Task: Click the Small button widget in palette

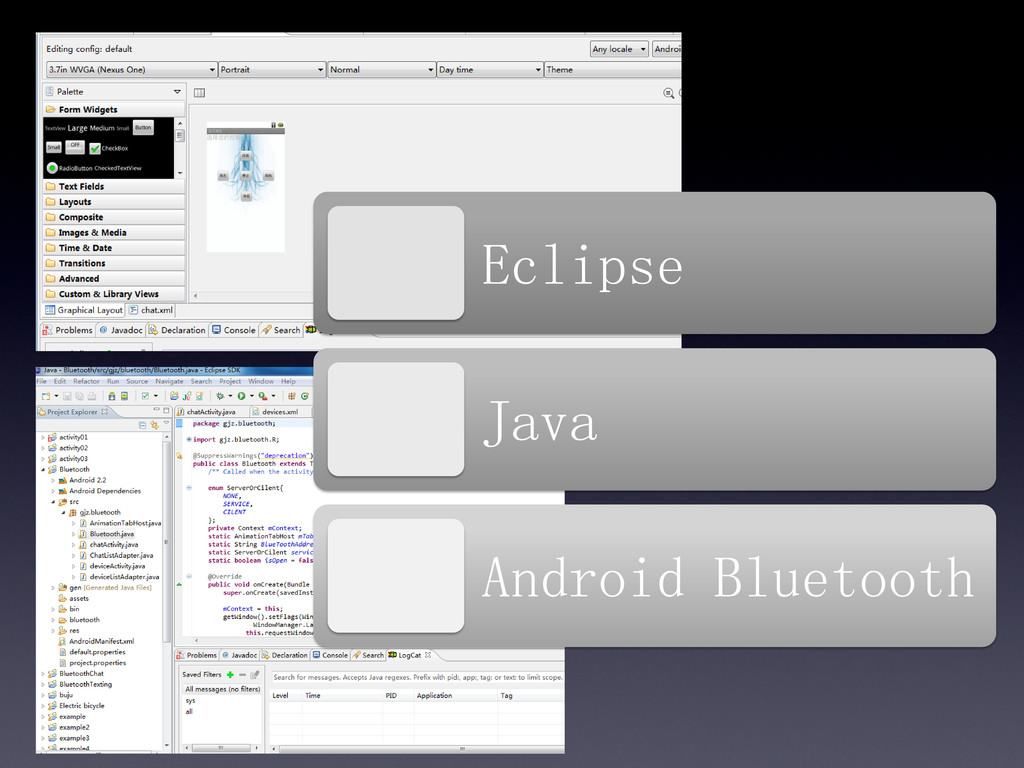Action: [x=54, y=148]
